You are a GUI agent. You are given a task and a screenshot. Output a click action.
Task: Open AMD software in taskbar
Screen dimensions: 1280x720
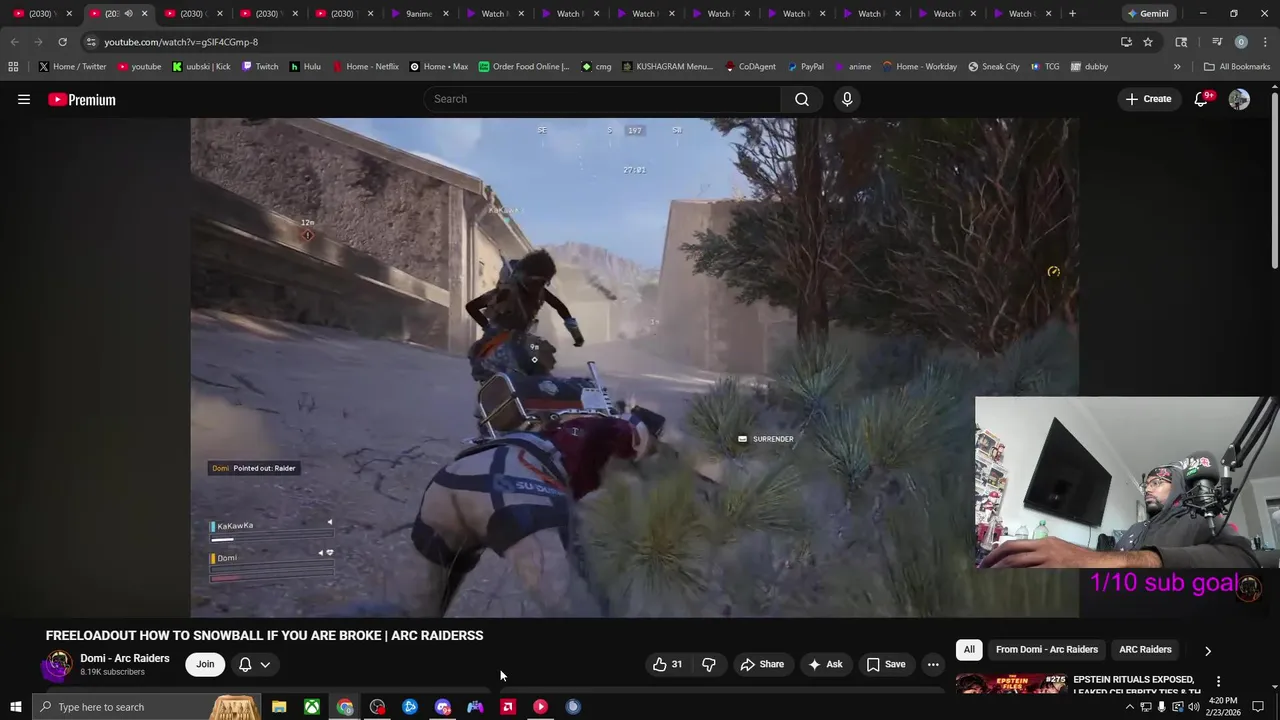point(508,707)
